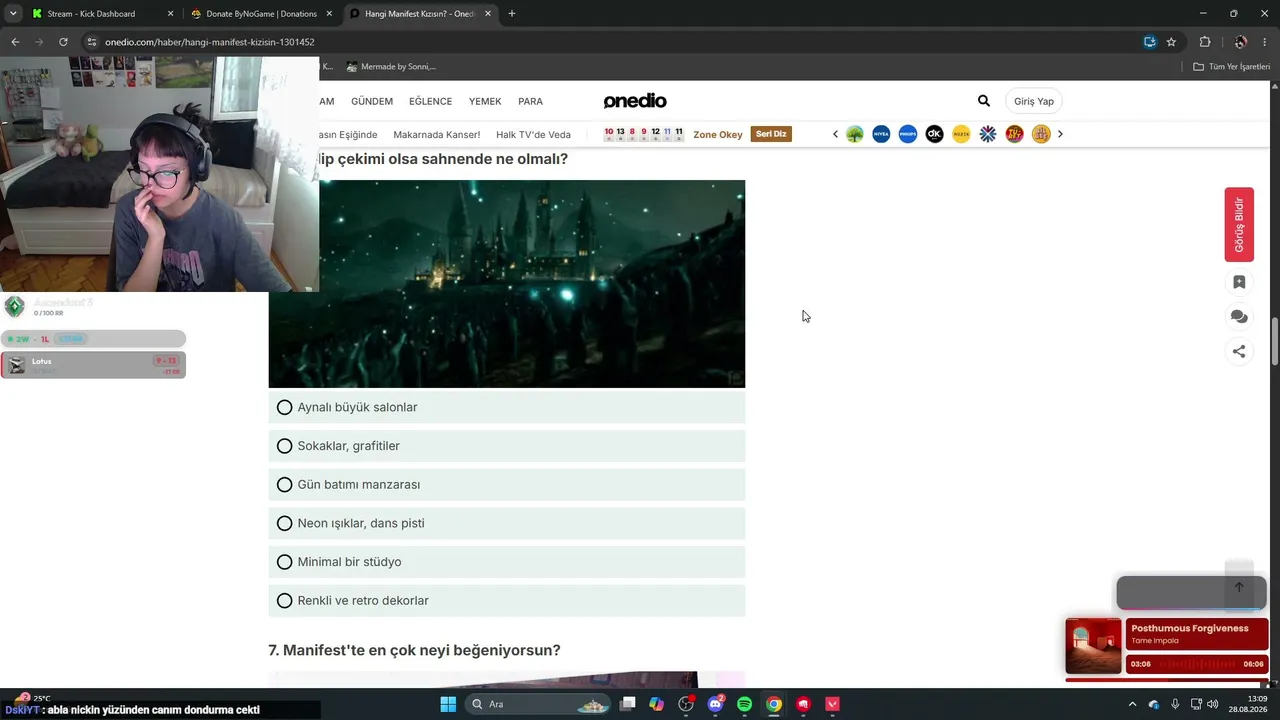Viewport: 1280px width, 720px height.
Task: Open the green tree brand icon
Action: [x=855, y=134]
